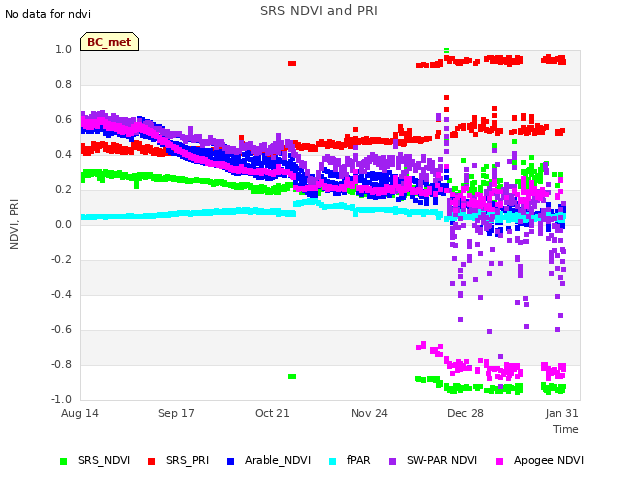
Task: Click the red SRS_PRI legend marker
Action: tap(151, 461)
